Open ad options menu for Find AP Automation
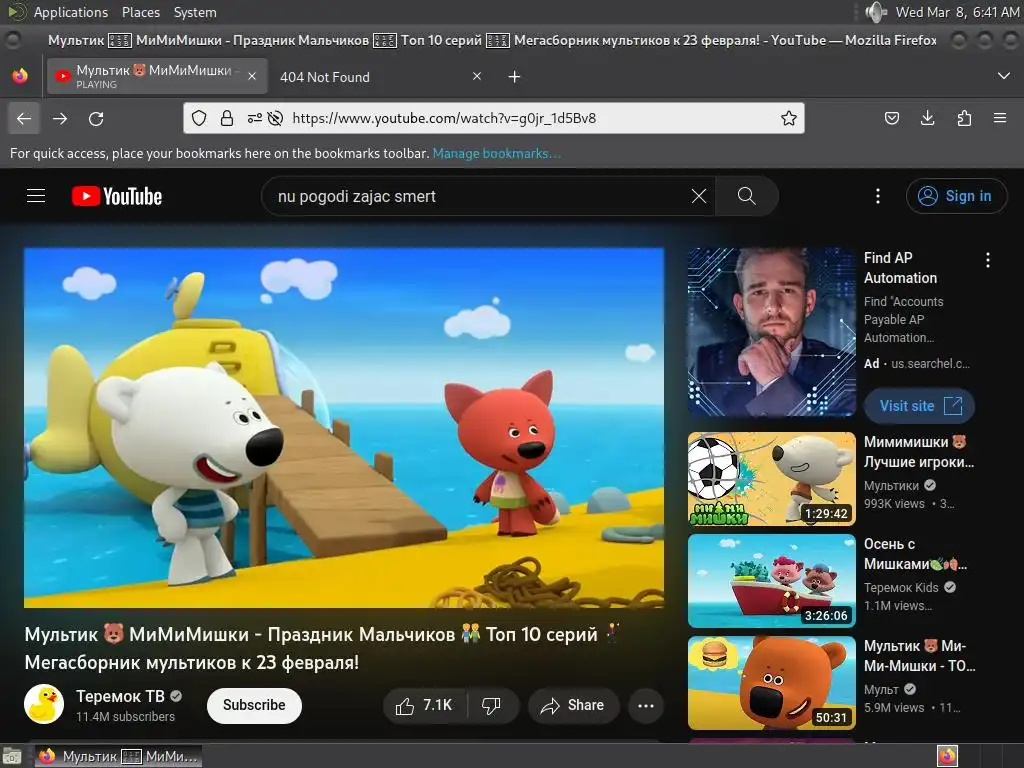This screenshot has height=768, width=1024. coord(987,261)
